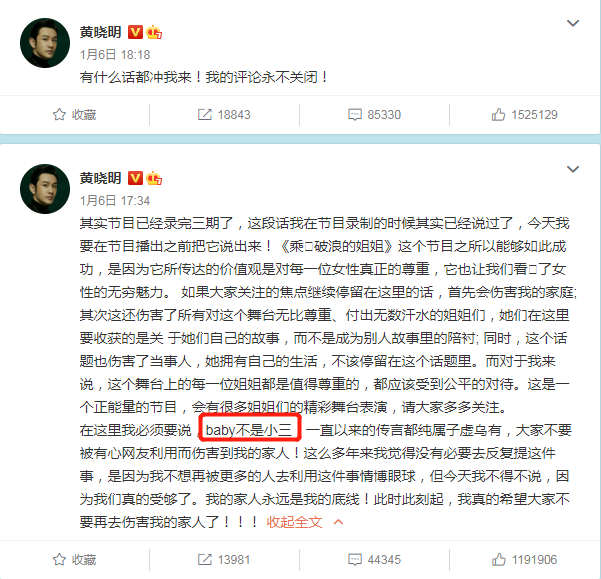This screenshot has width=601, height=579.
Task: Click the star favorite icon on second post
Action: [59, 559]
